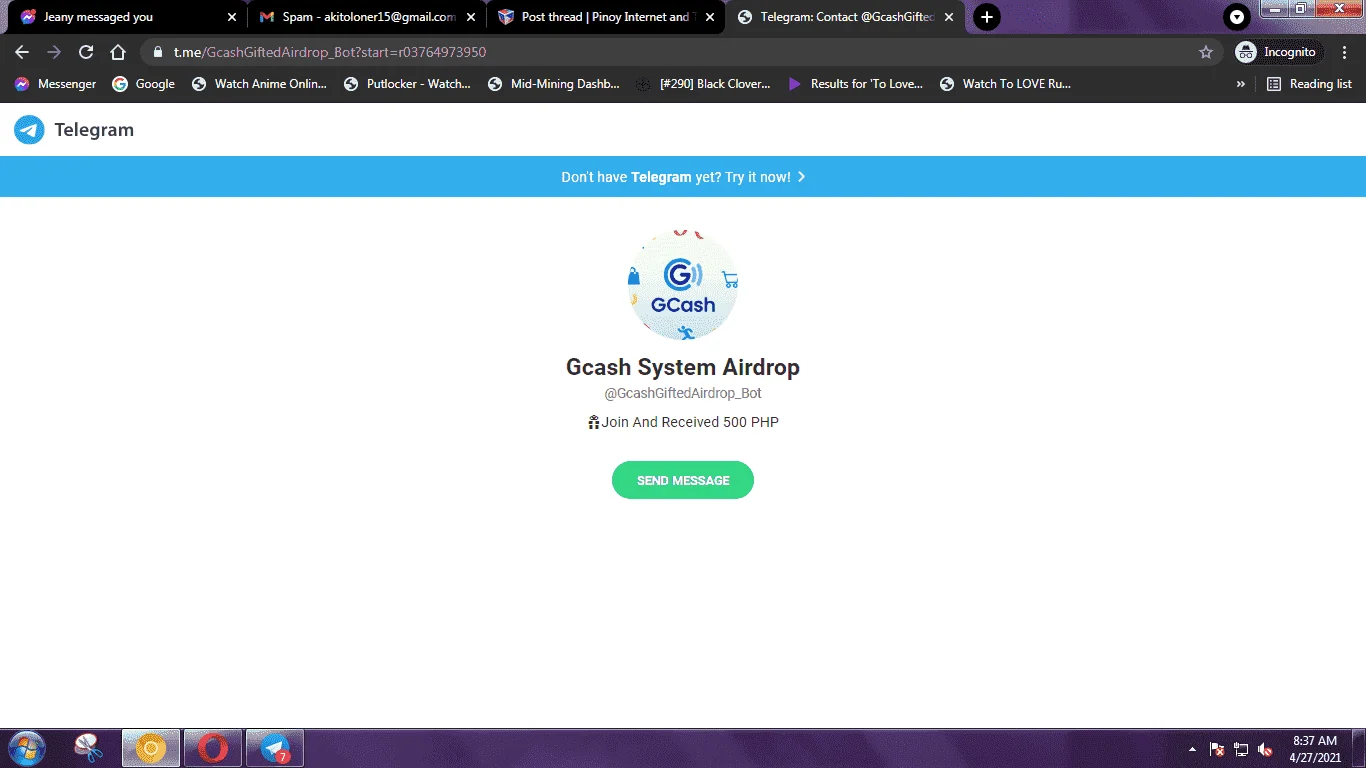This screenshot has height=768, width=1366.
Task: Click the Chrome taskbar button
Action: pos(151,748)
